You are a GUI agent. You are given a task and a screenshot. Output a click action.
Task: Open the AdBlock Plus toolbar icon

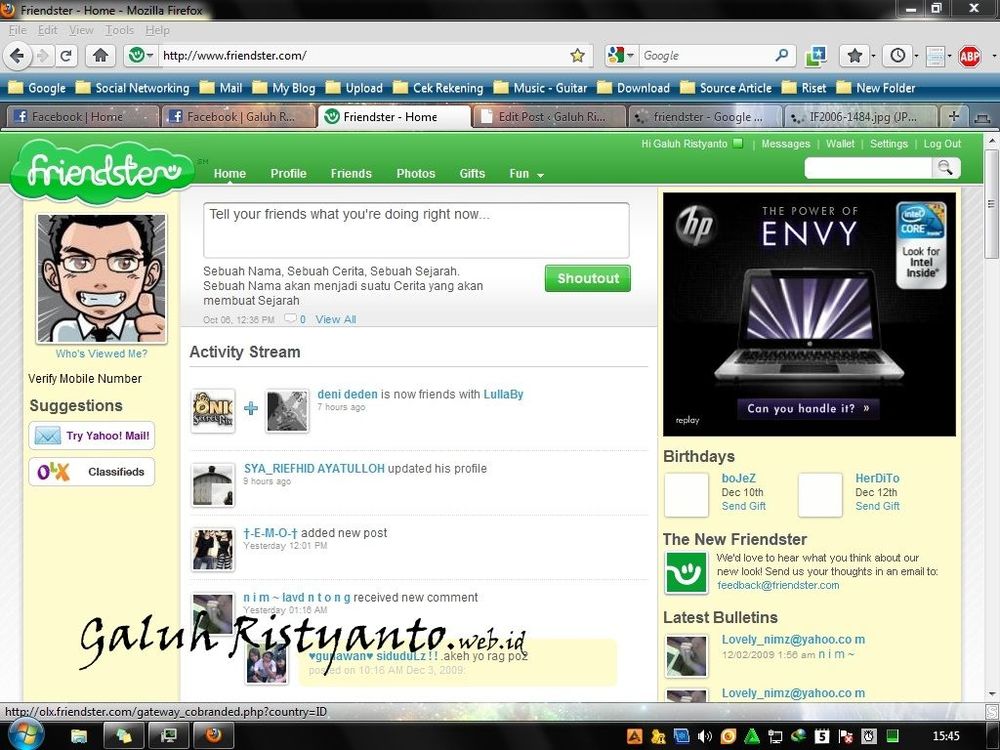pyautogui.click(x=968, y=56)
